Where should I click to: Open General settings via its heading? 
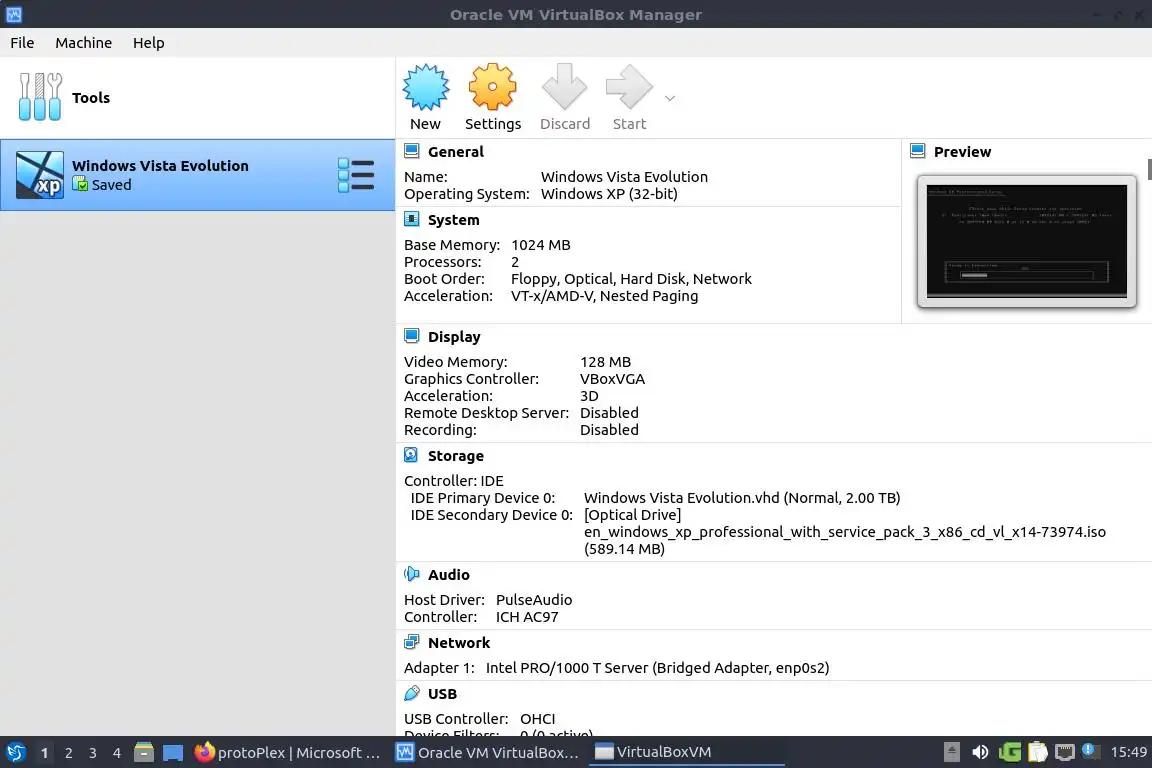456,152
